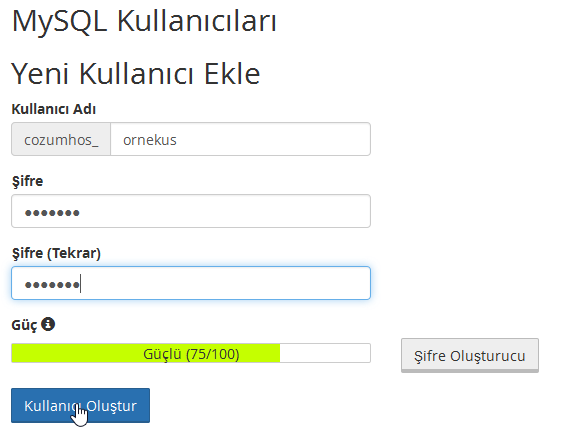Click the empty white end of strength meter

(325, 353)
